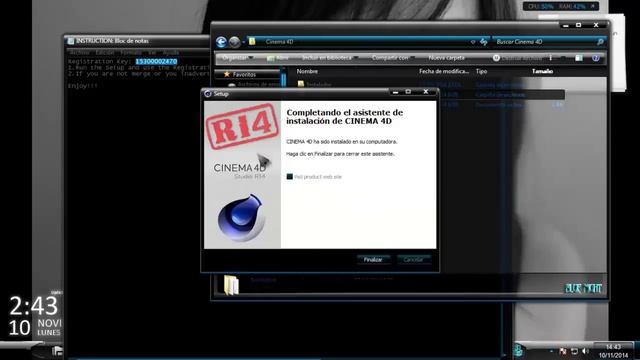This screenshot has width=640, height=360.
Task: Minimize the Setup dialog window
Action: pos(395,92)
